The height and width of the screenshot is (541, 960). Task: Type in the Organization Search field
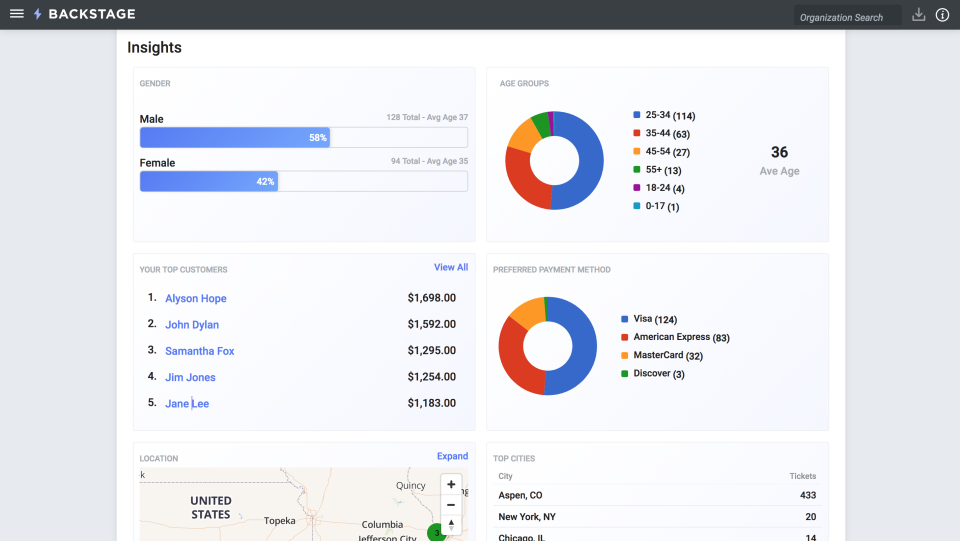(x=846, y=17)
